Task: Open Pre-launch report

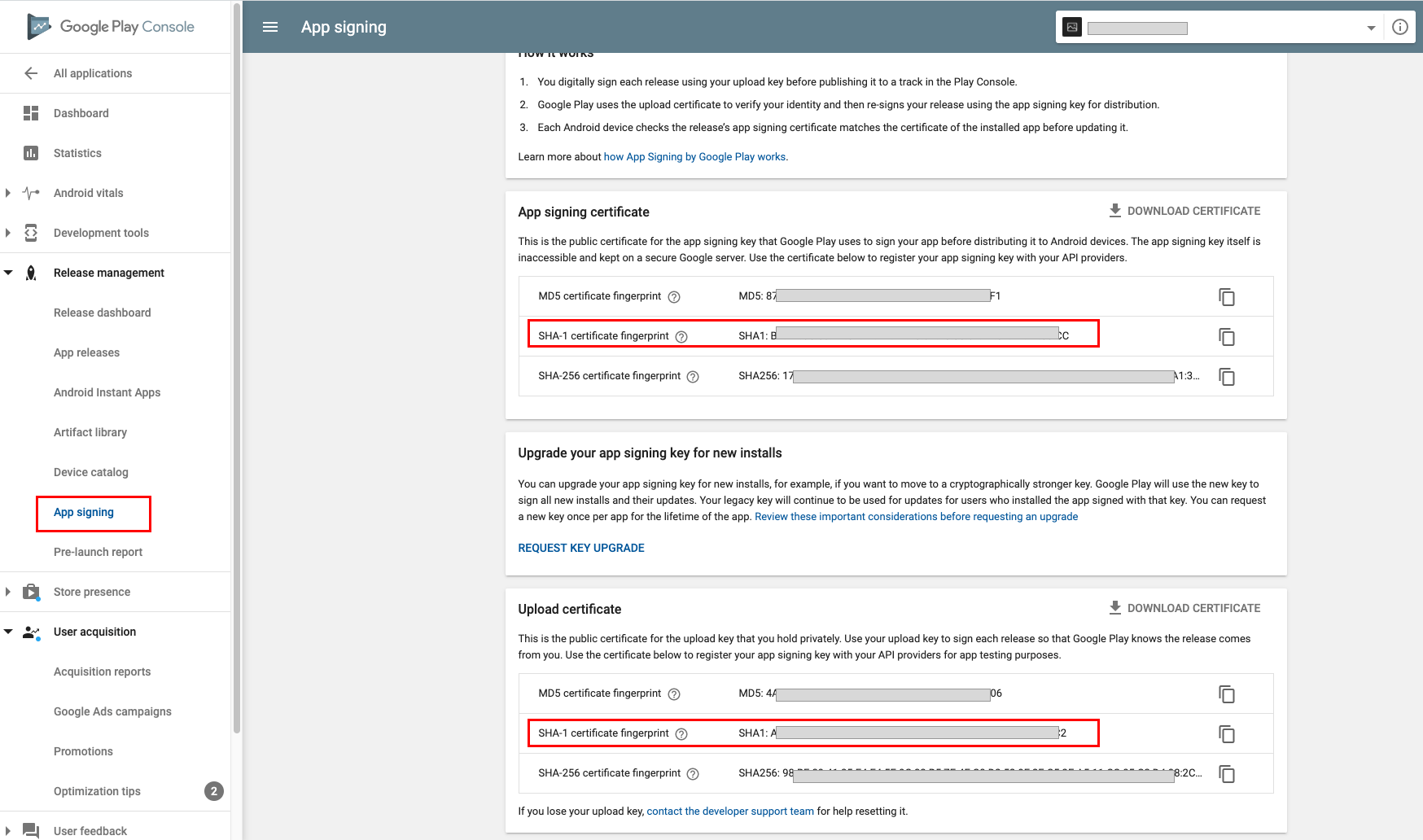Action: 98,552
